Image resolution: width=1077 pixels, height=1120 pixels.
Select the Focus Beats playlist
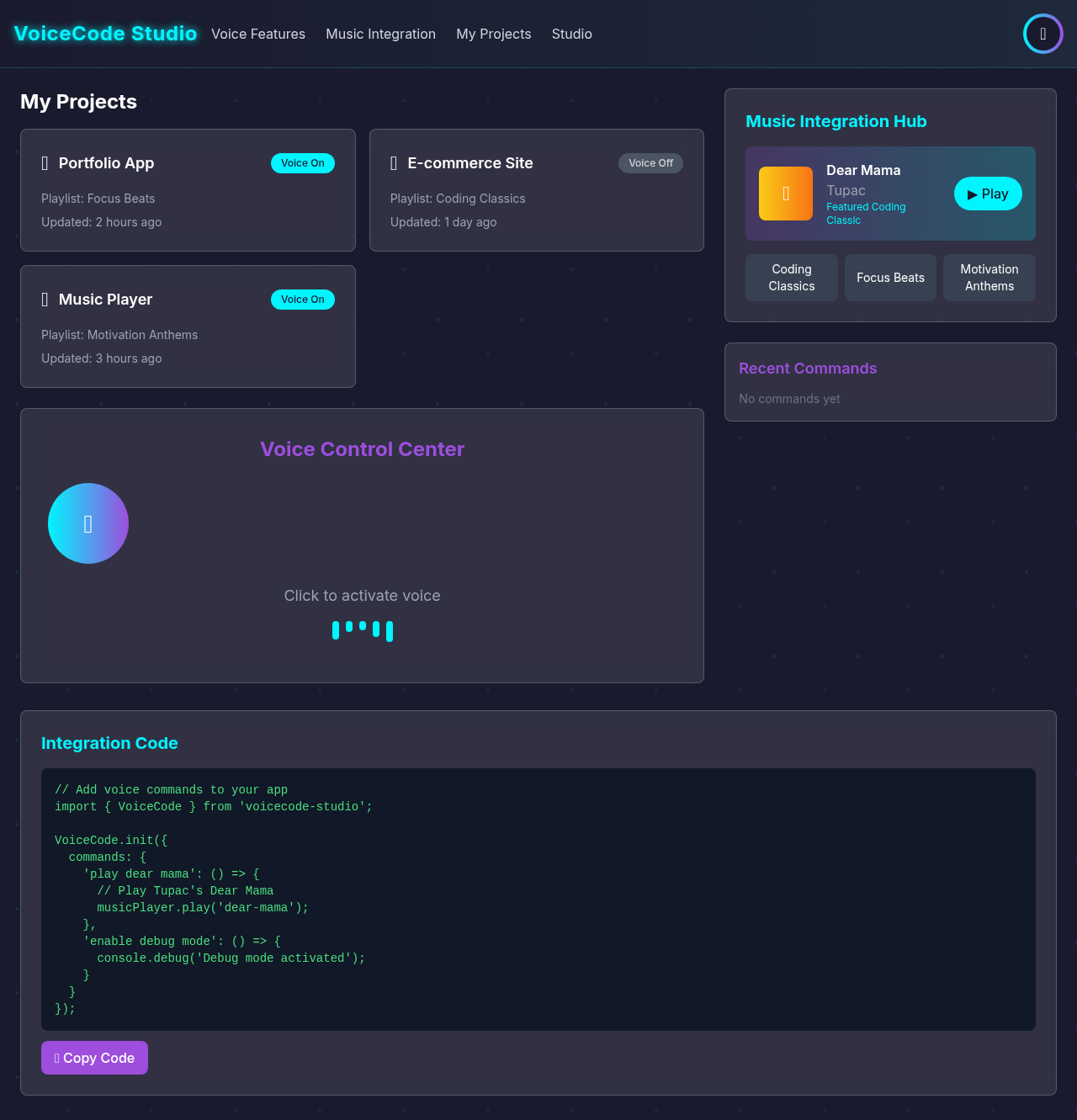tap(890, 277)
